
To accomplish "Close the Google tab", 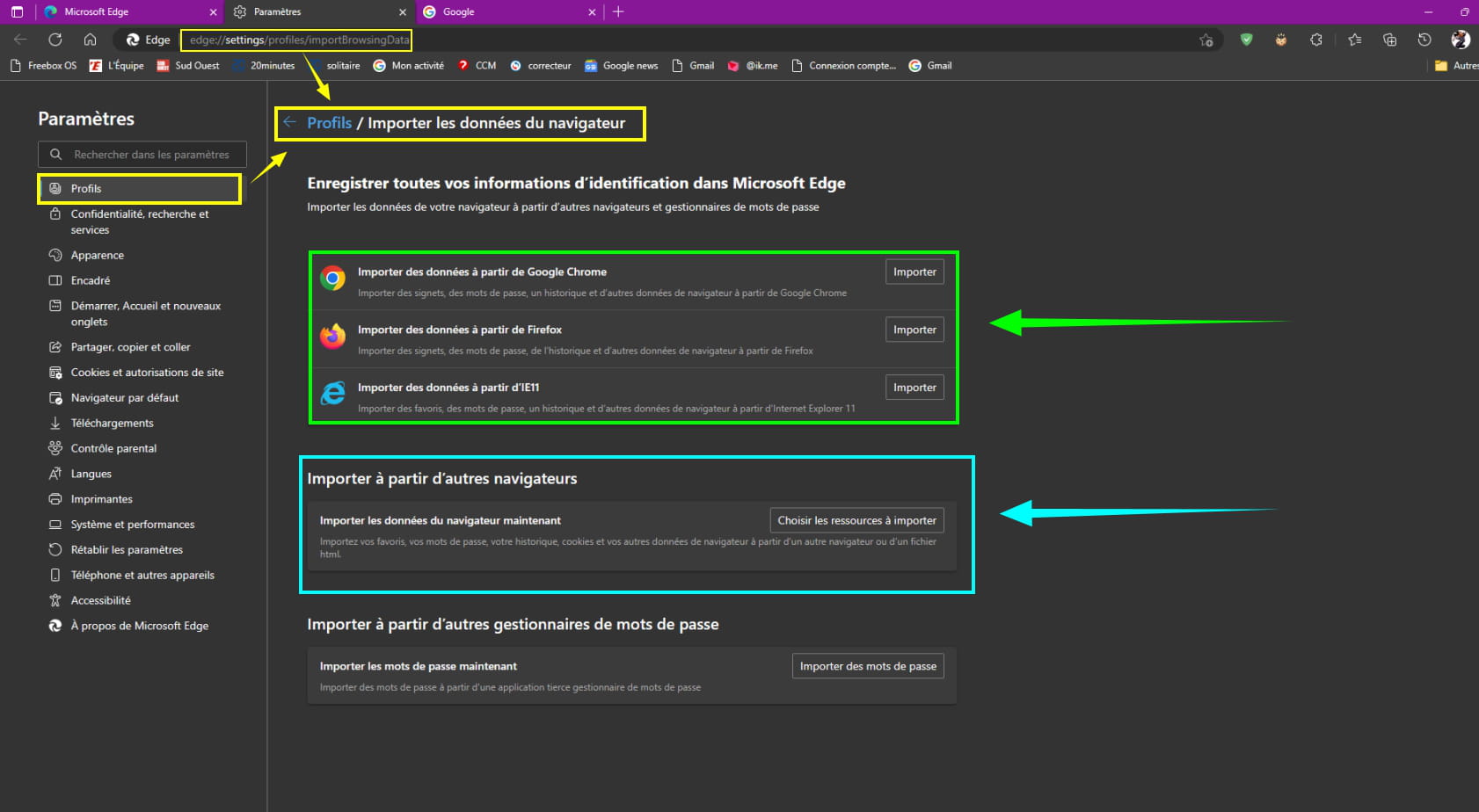I will coord(592,12).
